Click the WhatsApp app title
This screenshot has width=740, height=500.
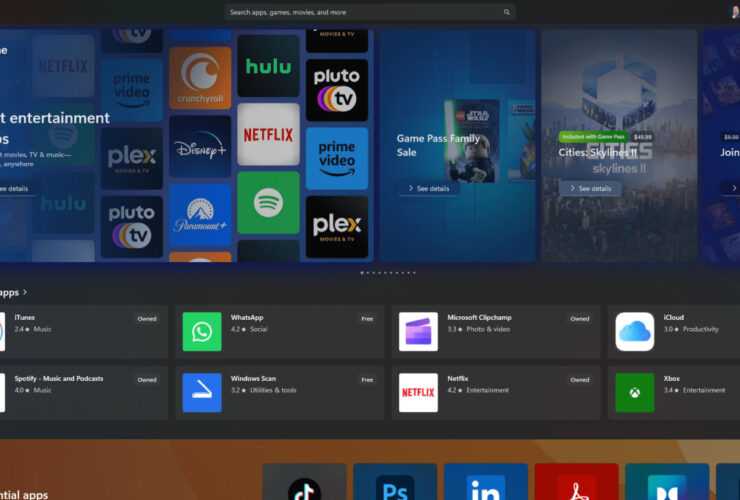[247, 317]
